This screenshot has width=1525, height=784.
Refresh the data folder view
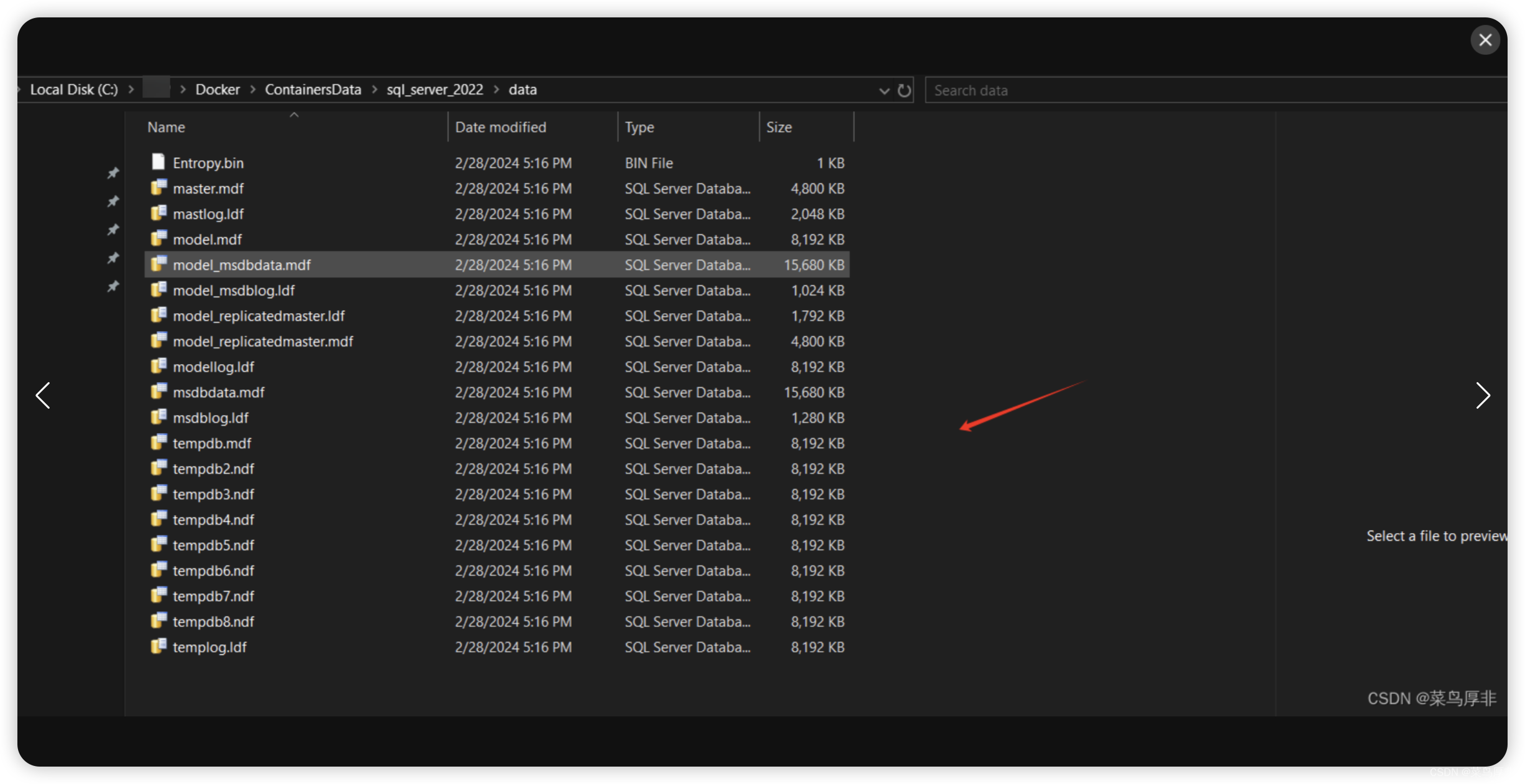(x=904, y=90)
